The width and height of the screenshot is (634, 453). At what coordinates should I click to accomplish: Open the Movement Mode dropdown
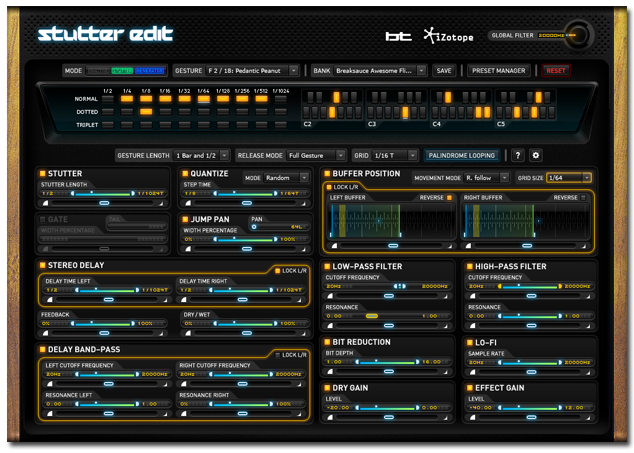pos(486,178)
